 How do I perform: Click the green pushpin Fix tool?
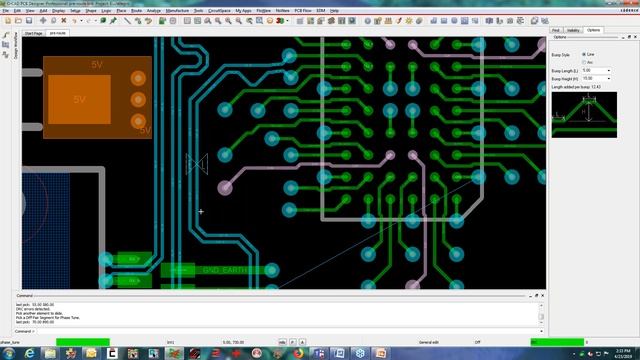pyautogui.click(x=113, y=20)
